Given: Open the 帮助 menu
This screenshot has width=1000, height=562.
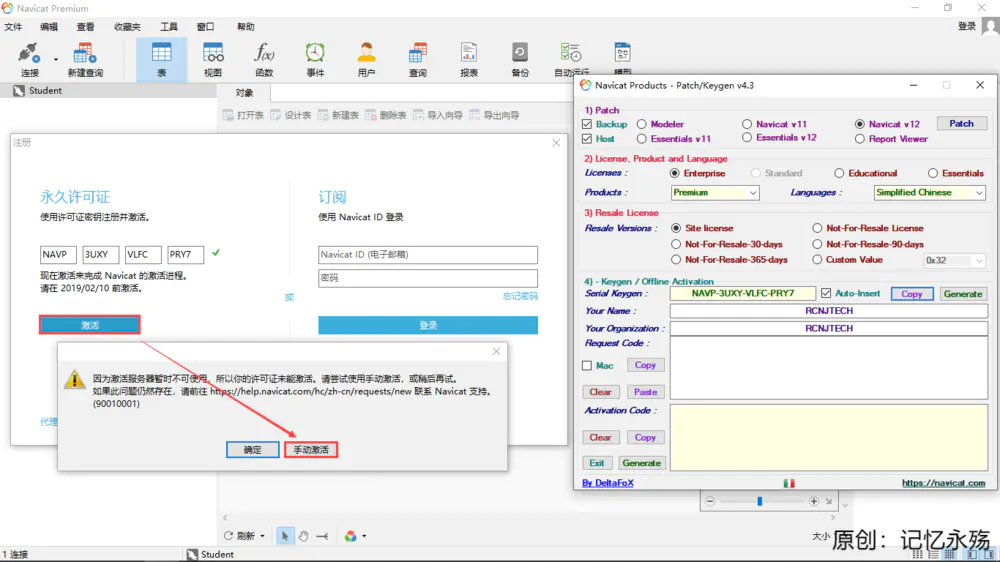Looking at the screenshot, I should tap(246, 27).
